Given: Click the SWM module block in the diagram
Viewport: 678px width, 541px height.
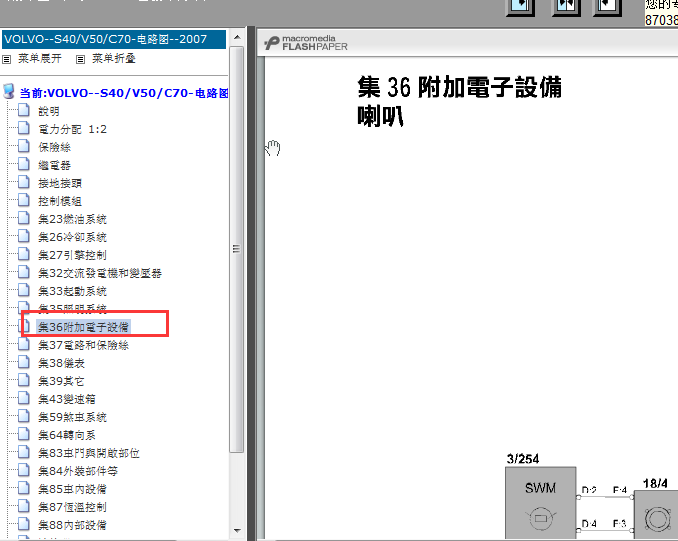Looking at the screenshot, I should tap(540, 503).
